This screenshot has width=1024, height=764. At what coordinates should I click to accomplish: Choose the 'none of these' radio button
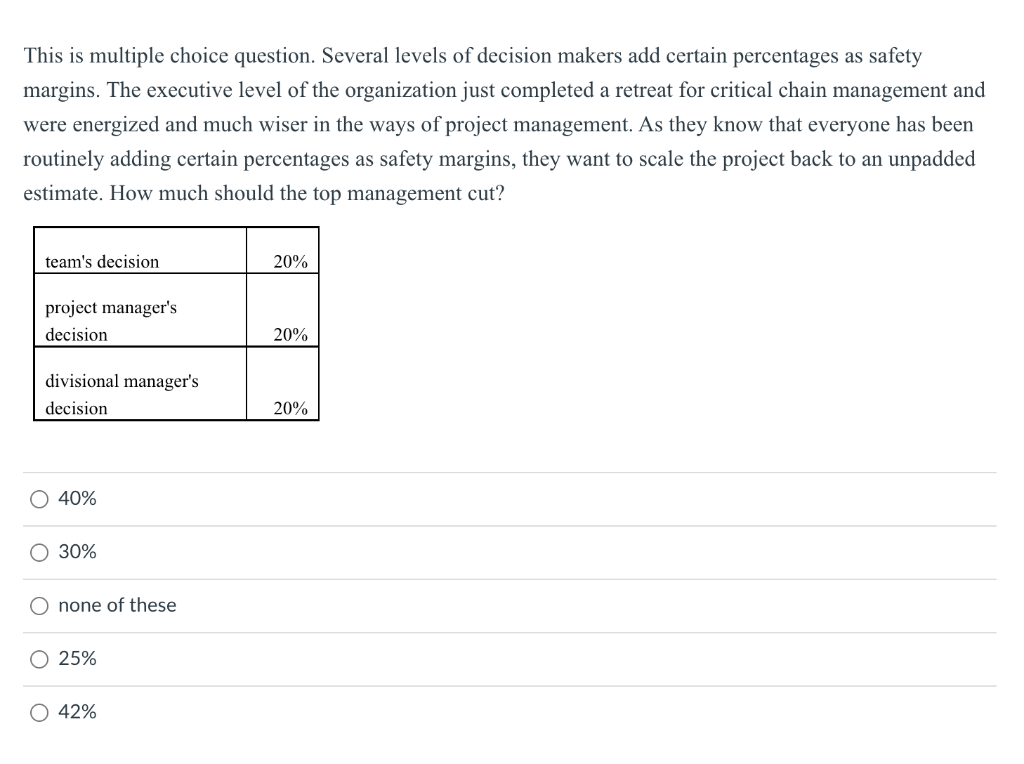pyautogui.click(x=40, y=605)
